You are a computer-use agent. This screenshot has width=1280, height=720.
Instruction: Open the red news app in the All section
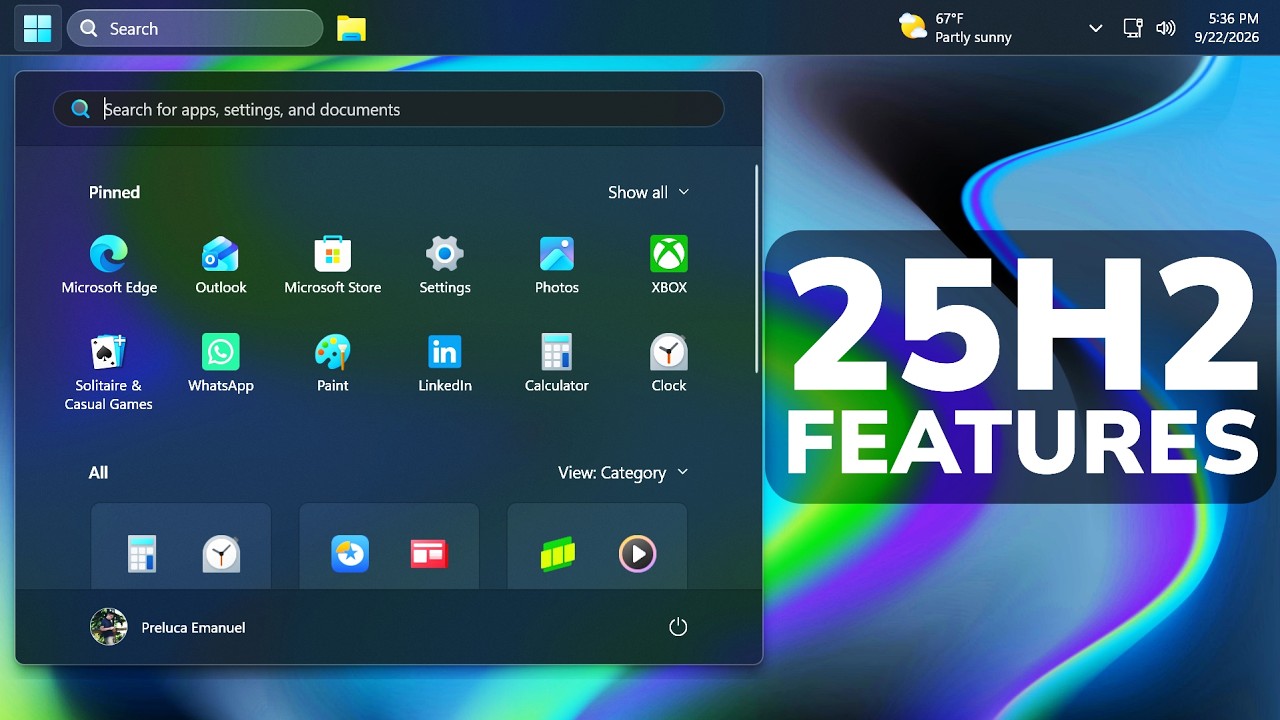click(429, 554)
